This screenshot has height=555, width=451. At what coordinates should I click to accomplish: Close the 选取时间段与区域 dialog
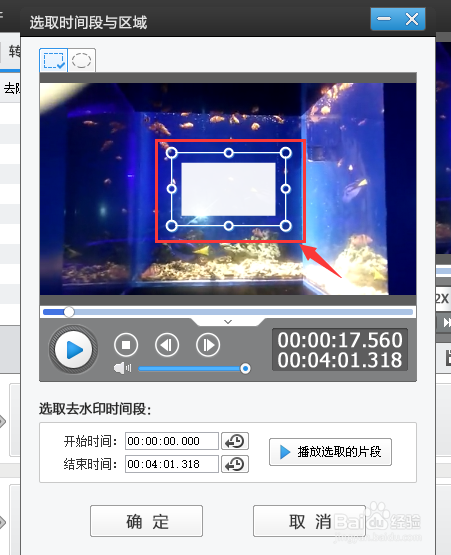412,19
